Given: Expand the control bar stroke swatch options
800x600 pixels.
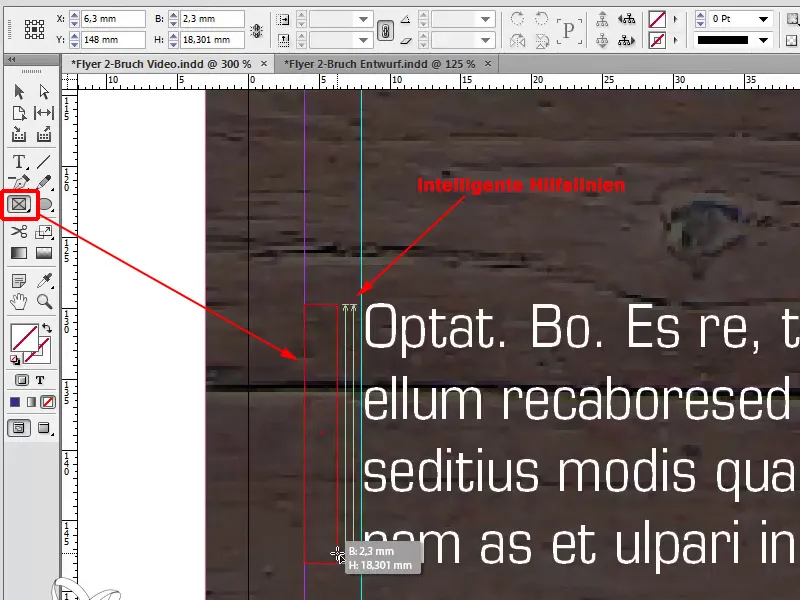Looking at the screenshot, I should 676,40.
